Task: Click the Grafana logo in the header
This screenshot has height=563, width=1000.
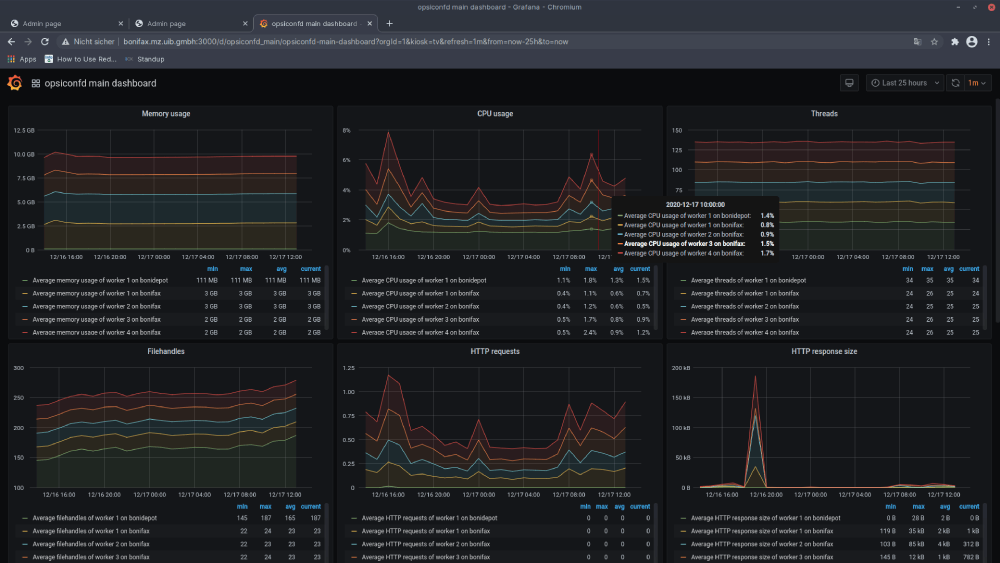Action: tap(15, 83)
